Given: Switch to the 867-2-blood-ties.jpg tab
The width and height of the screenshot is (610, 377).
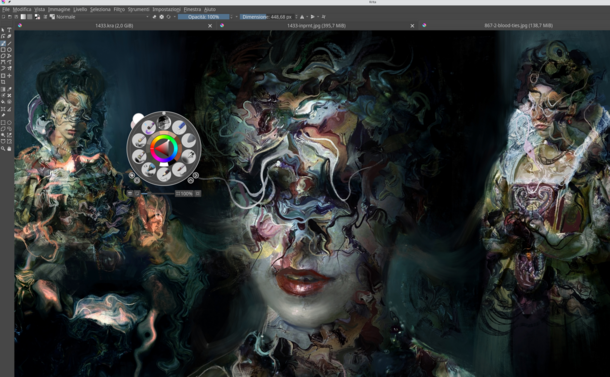Looking at the screenshot, I should click(518, 26).
